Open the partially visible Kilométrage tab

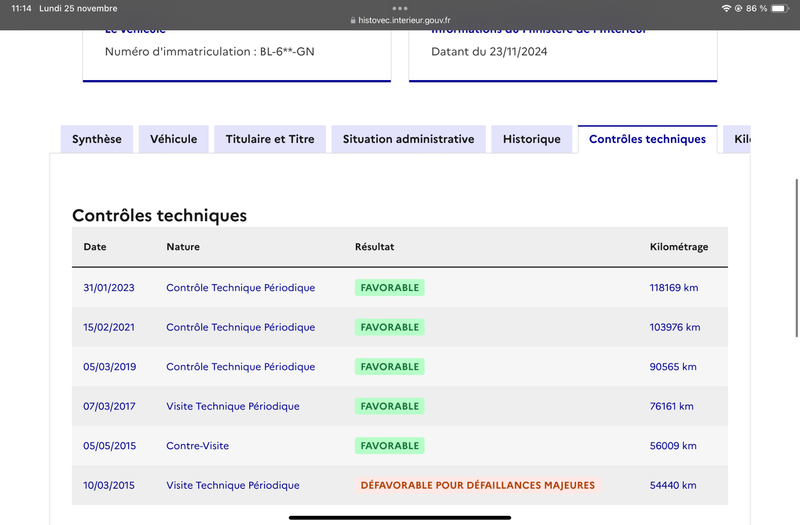737,139
